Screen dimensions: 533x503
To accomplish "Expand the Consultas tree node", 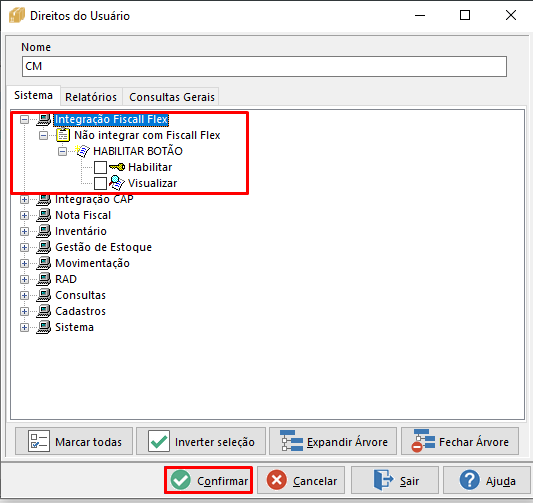I will click(24, 295).
